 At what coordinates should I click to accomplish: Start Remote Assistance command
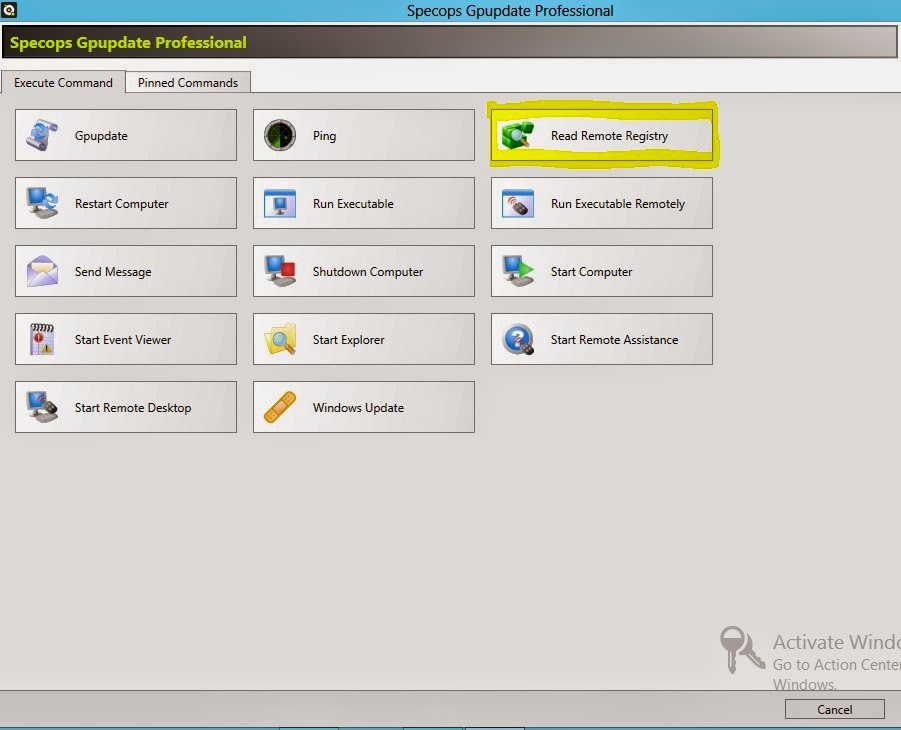coord(602,339)
